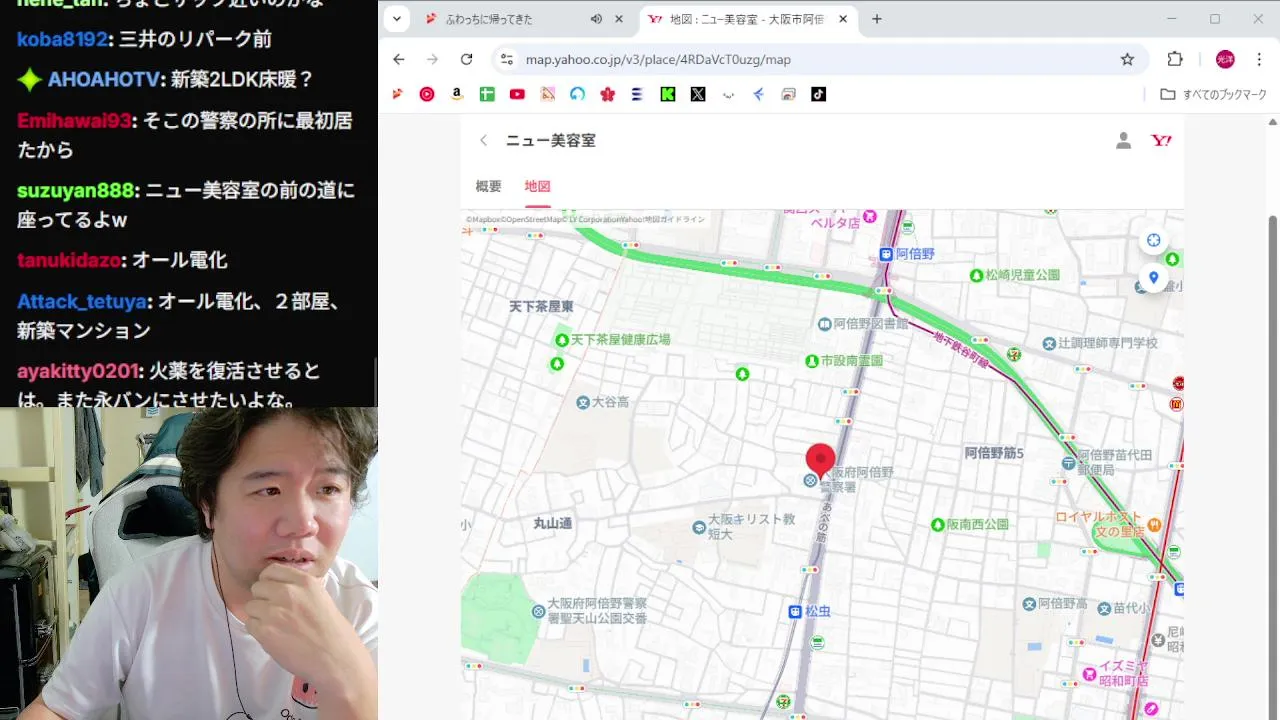
Task: Mute audio on the ふわっちに帰ってきた tab
Action: (596, 19)
